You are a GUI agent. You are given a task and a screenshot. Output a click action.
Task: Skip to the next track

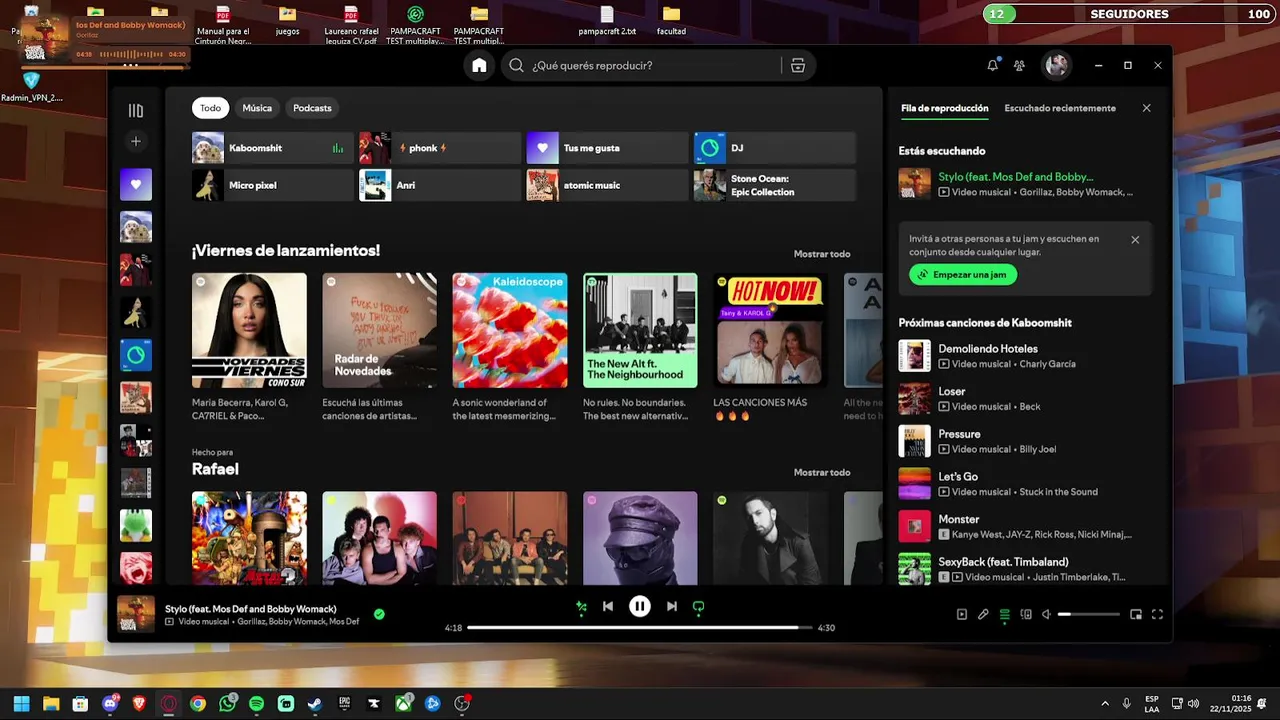tap(672, 606)
